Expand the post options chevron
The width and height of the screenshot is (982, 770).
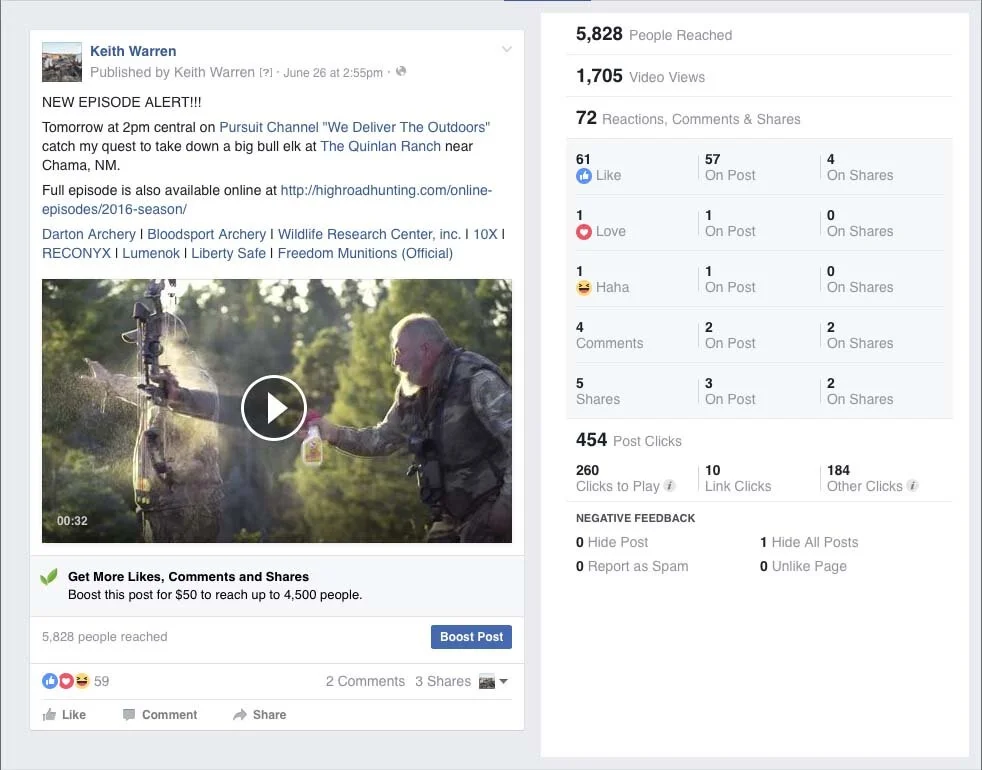(507, 49)
